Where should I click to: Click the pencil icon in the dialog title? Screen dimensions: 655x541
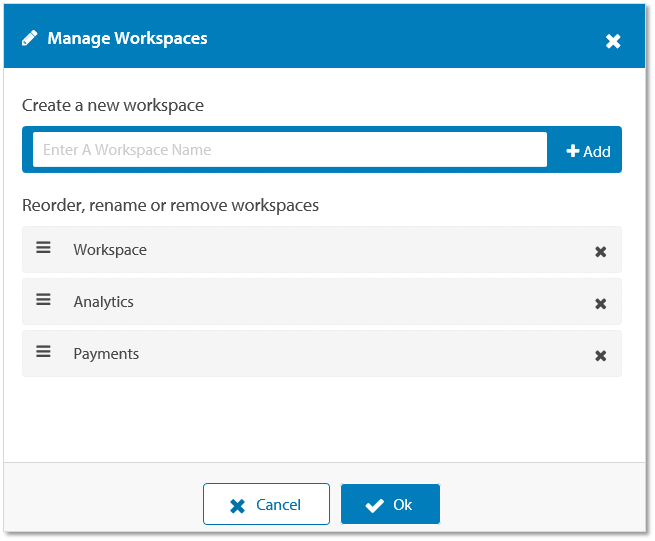(29, 38)
